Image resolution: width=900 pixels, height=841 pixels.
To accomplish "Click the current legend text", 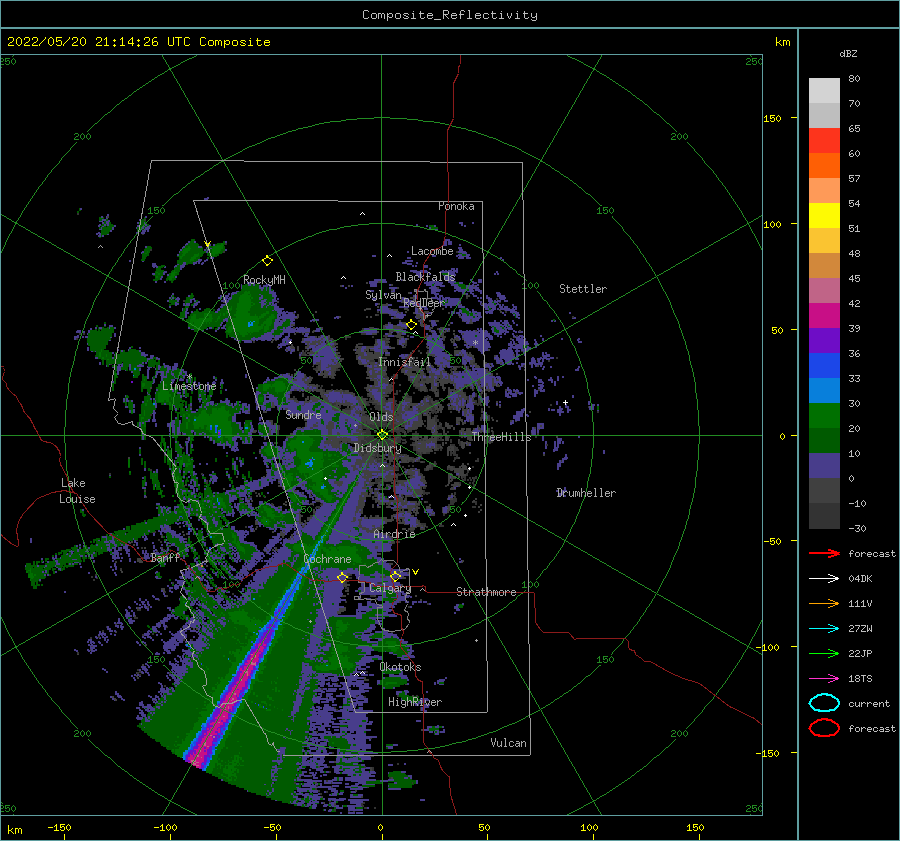I will coord(869,703).
